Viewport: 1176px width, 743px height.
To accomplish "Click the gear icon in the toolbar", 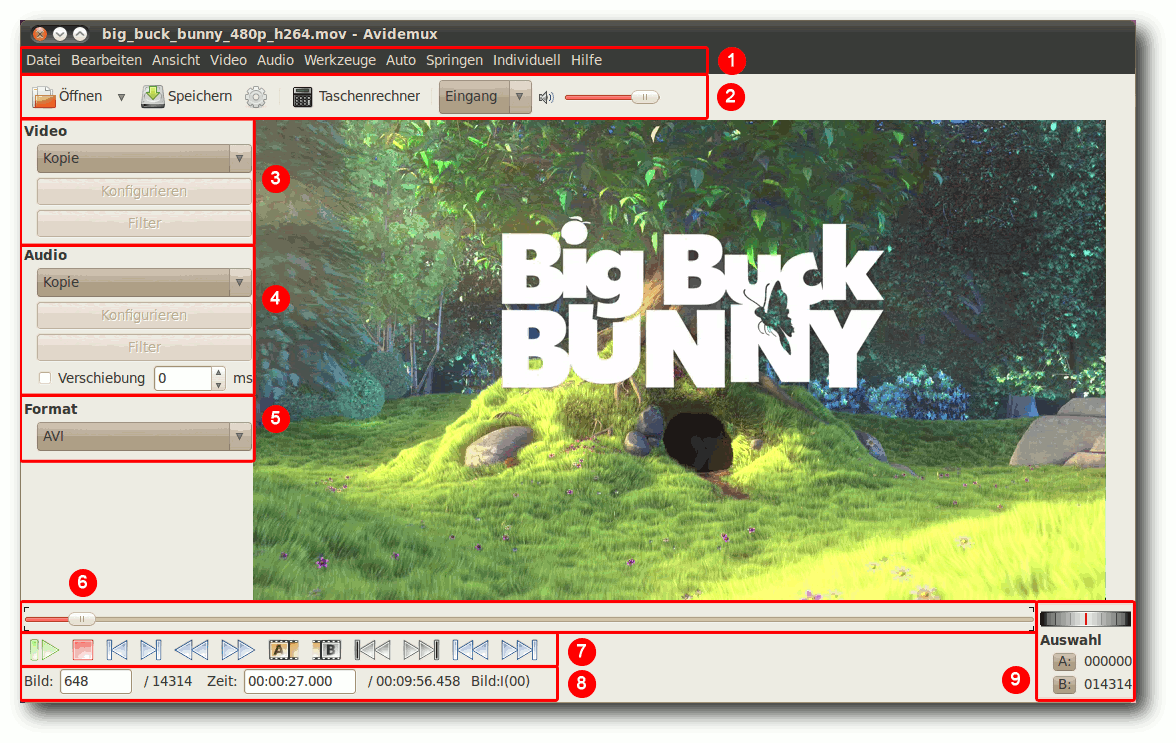I will point(256,97).
